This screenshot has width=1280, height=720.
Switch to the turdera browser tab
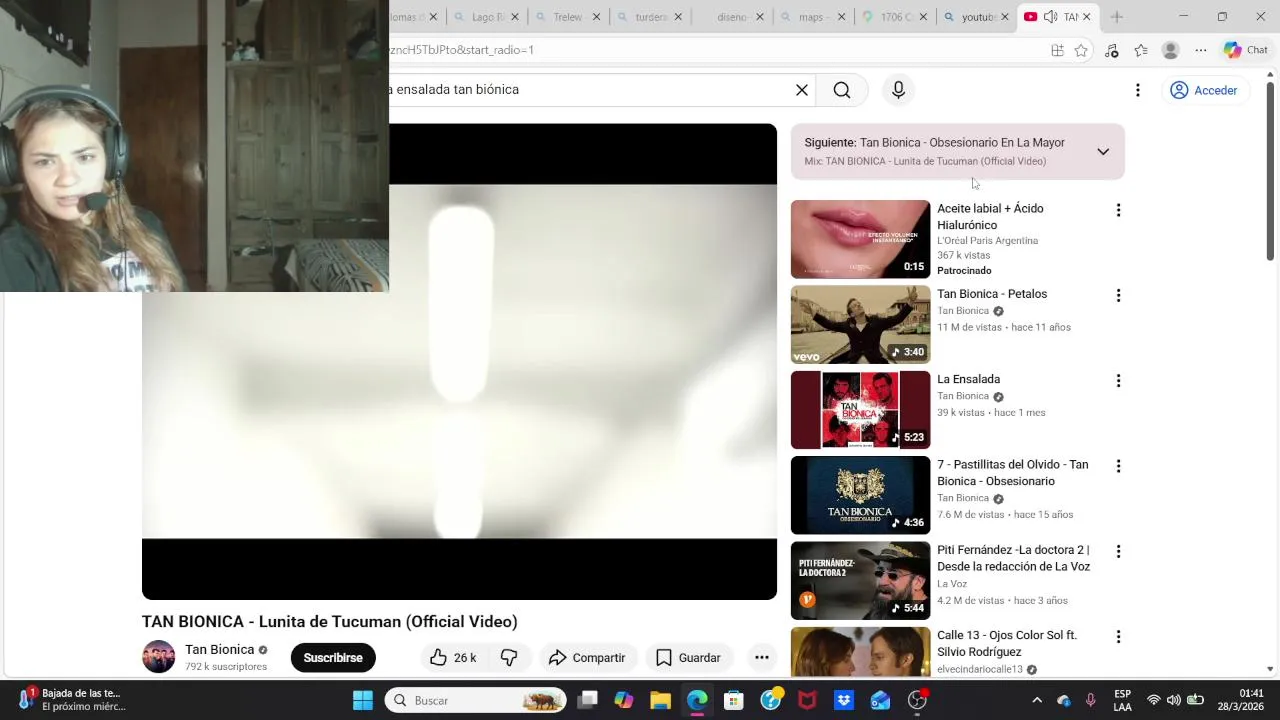[x=651, y=17]
